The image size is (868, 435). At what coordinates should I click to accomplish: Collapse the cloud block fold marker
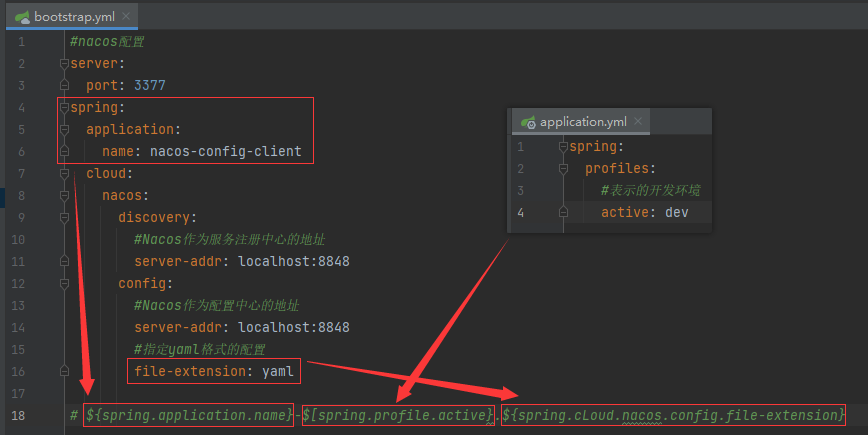pos(64,173)
